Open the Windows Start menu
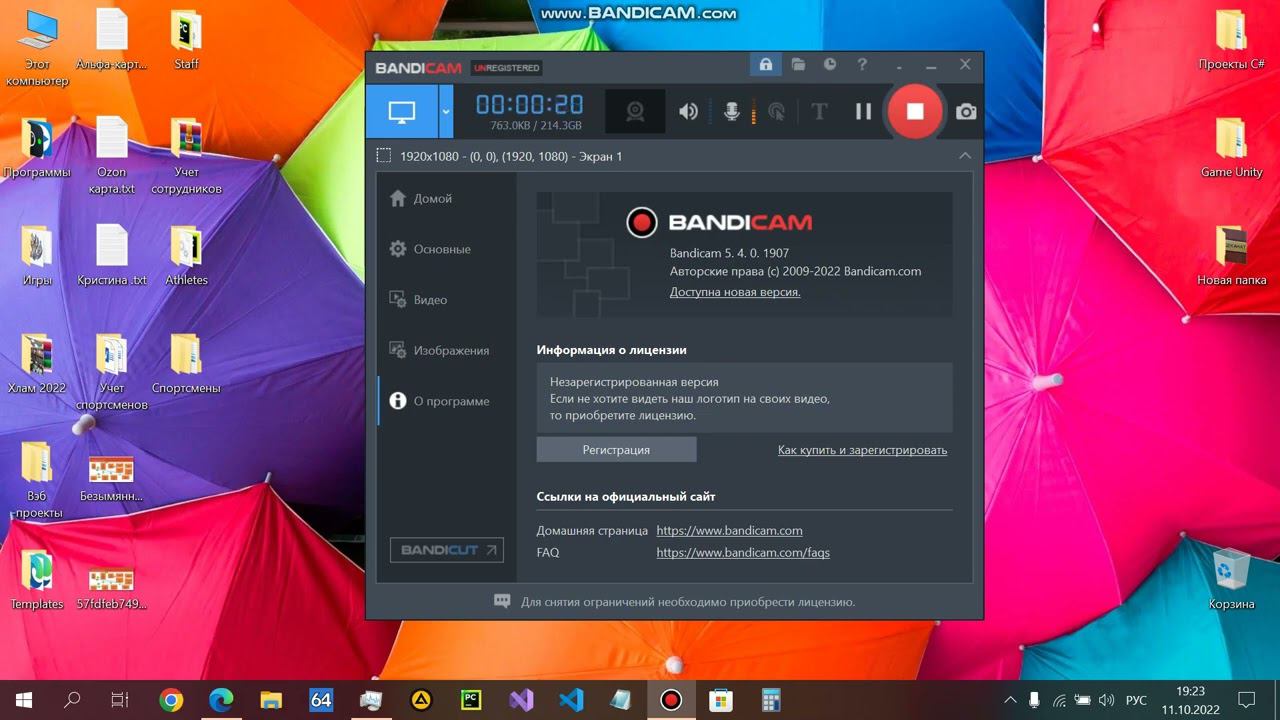 pyautogui.click(x=23, y=700)
